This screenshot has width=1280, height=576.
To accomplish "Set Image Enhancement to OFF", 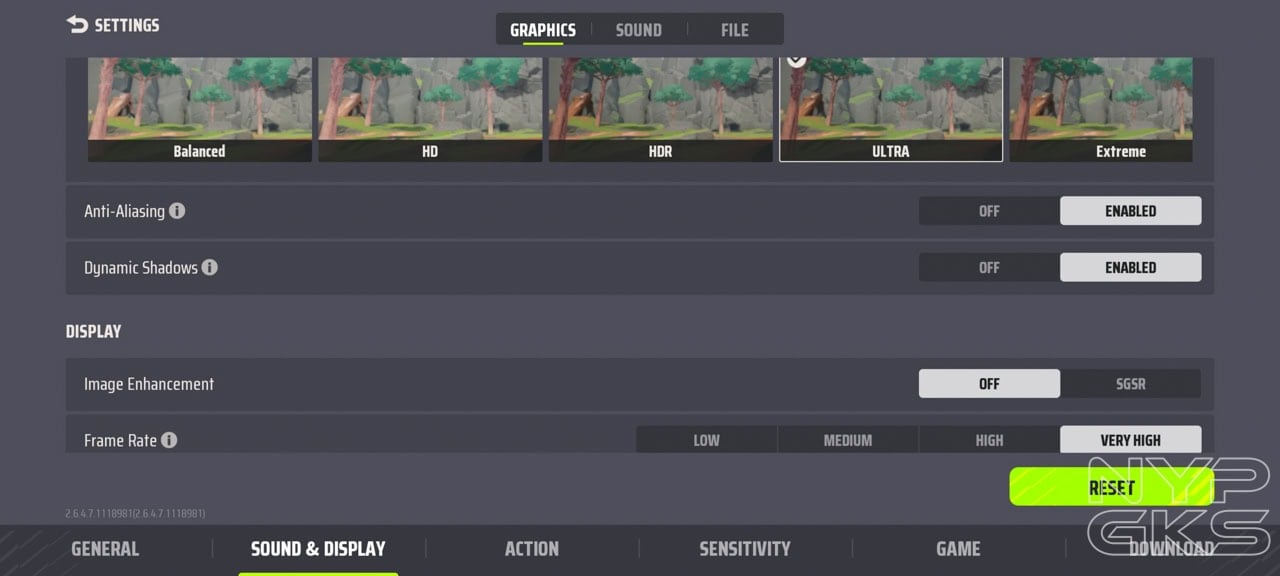I will [x=989, y=384].
